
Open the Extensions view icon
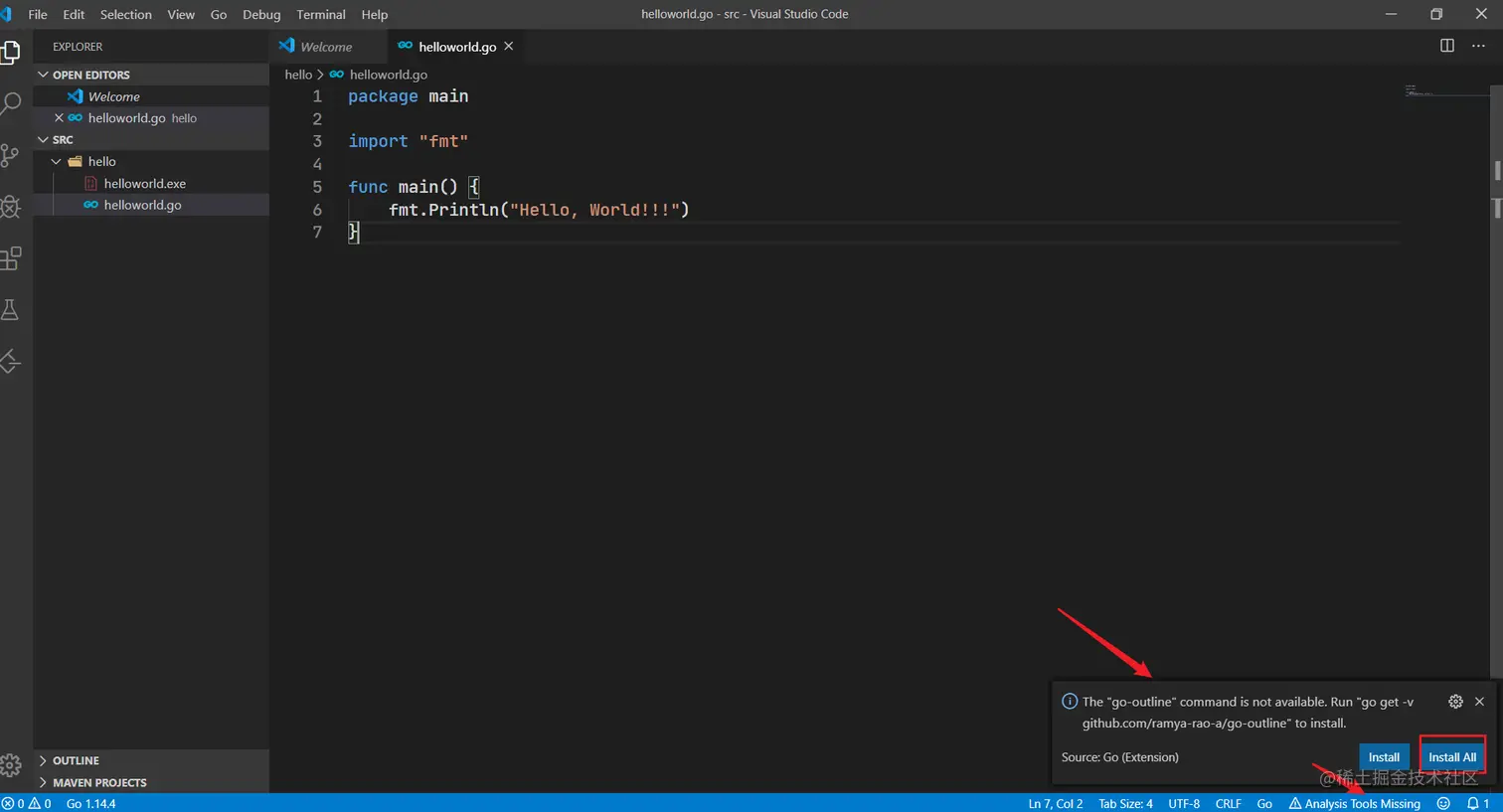pos(10,258)
